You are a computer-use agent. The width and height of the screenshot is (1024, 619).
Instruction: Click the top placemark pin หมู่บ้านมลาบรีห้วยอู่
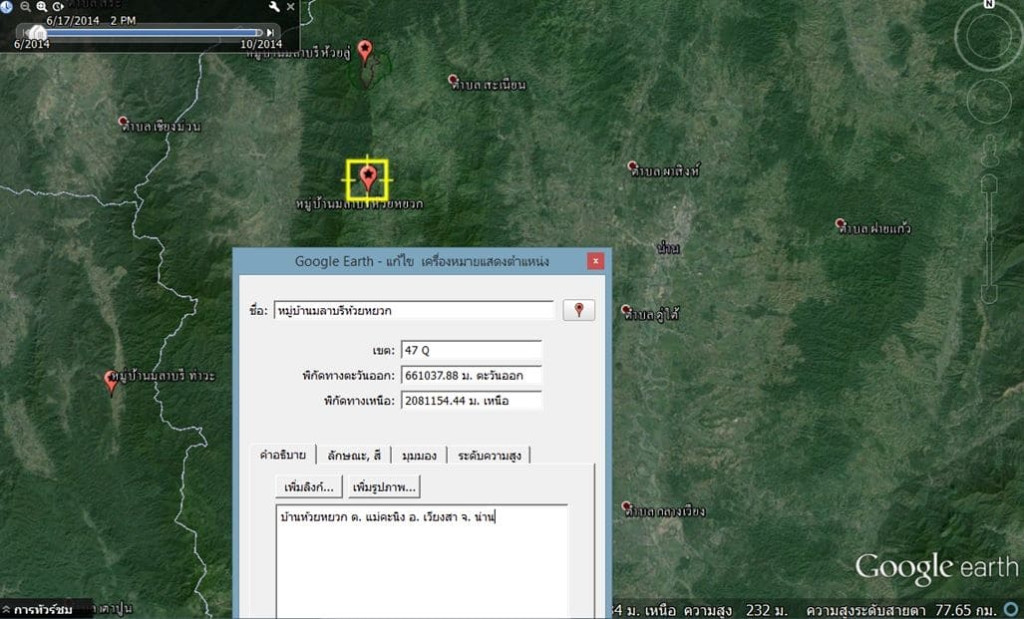pos(365,52)
